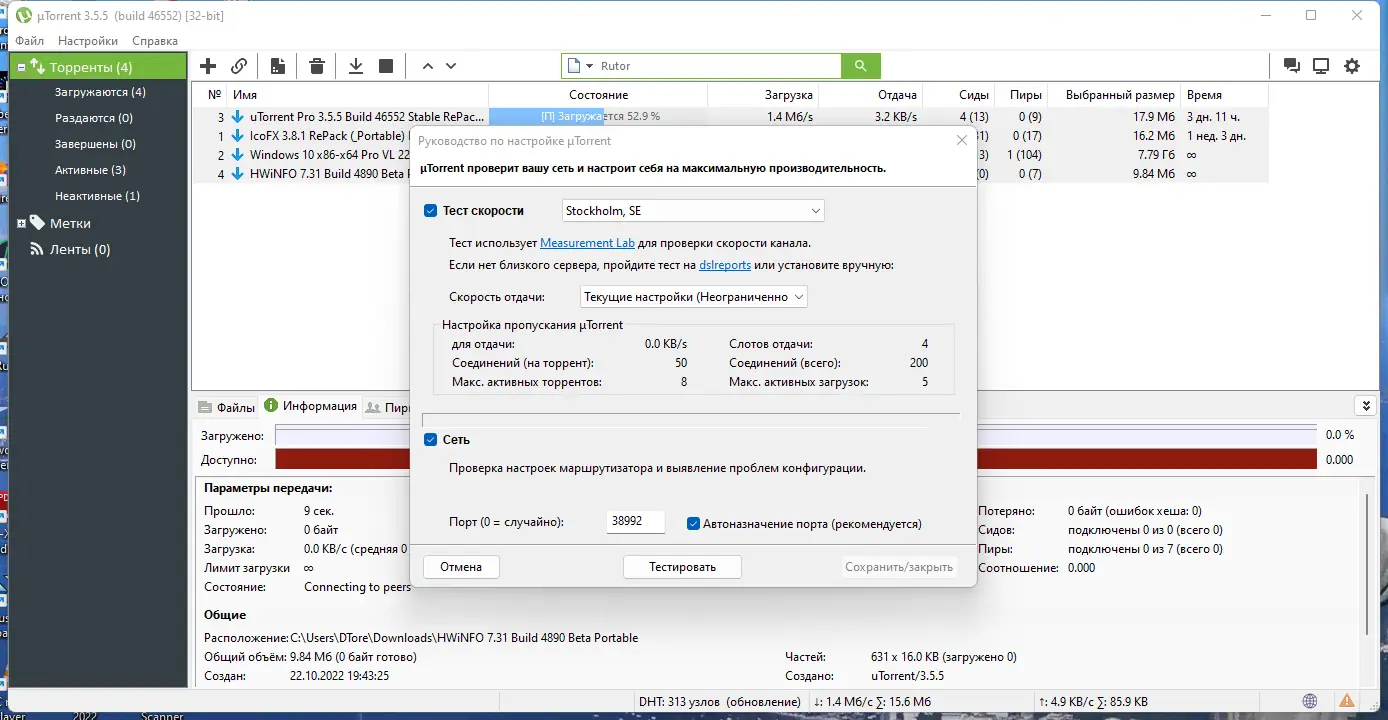
Task: Toggle the Сеть checkbox
Action: [x=431, y=440]
